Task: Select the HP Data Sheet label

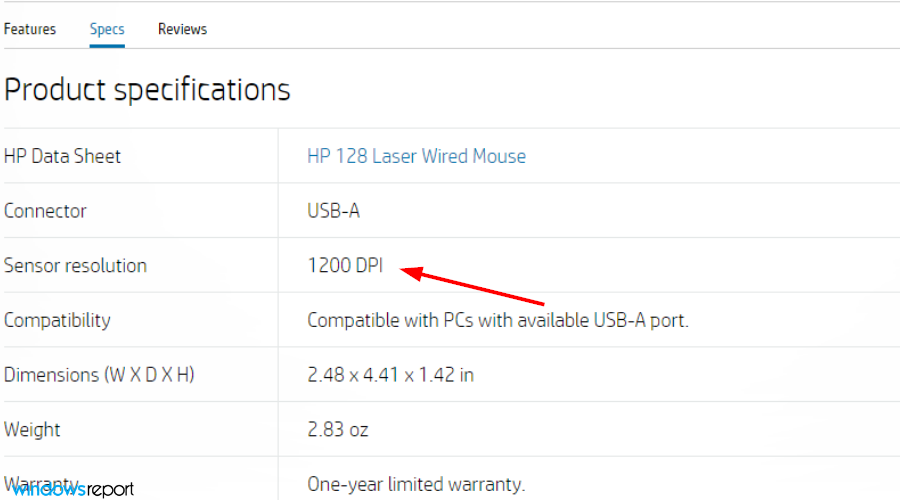Action: 62,156
